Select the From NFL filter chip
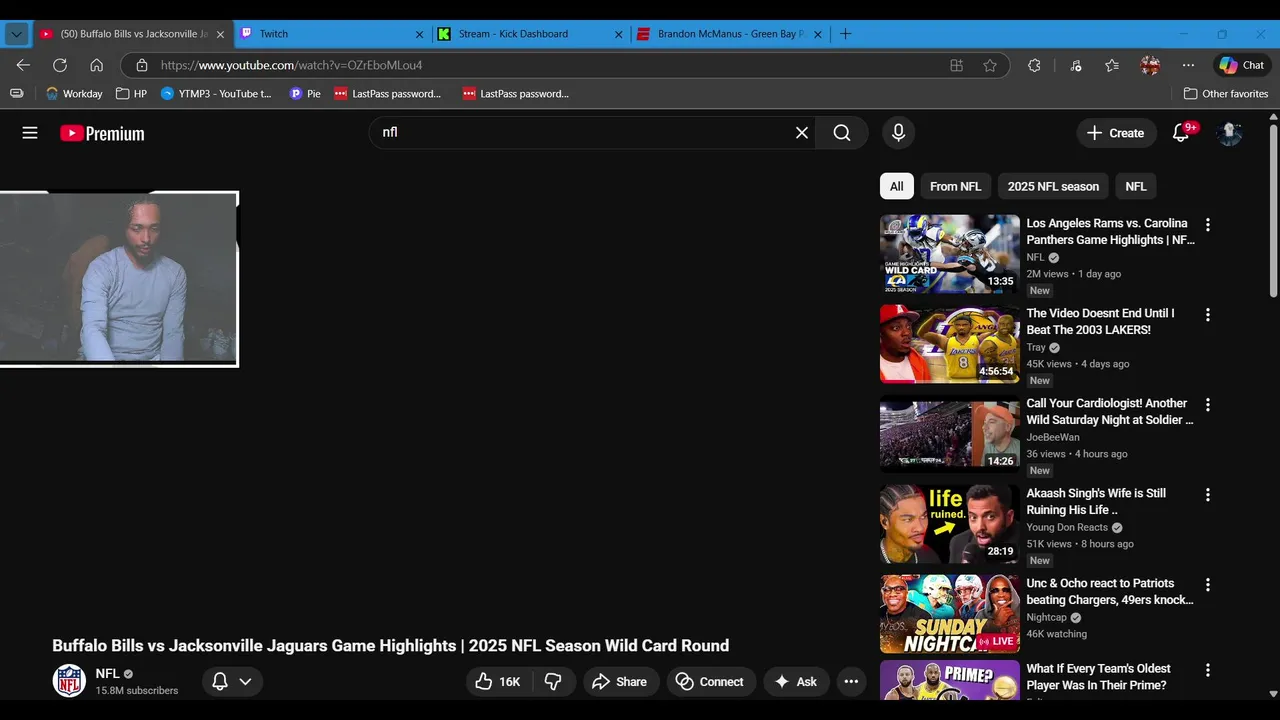Image resolution: width=1280 pixels, height=720 pixels. [955, 186]
